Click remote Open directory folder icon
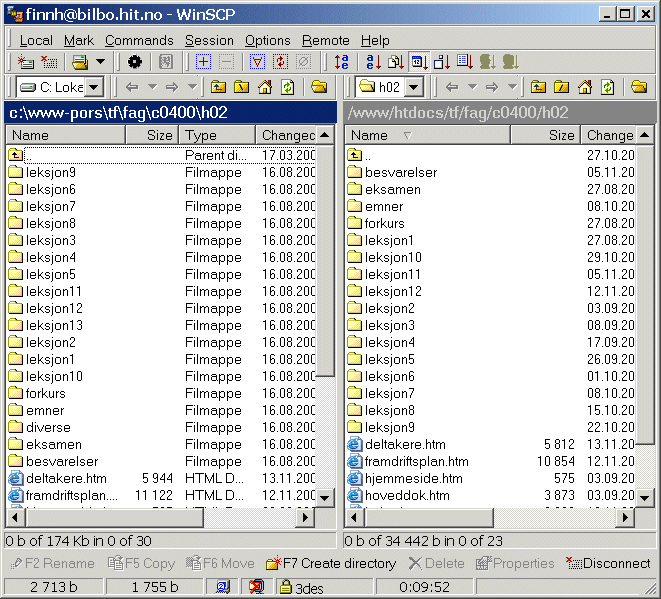Screen dimensions: 661x599 639,87
